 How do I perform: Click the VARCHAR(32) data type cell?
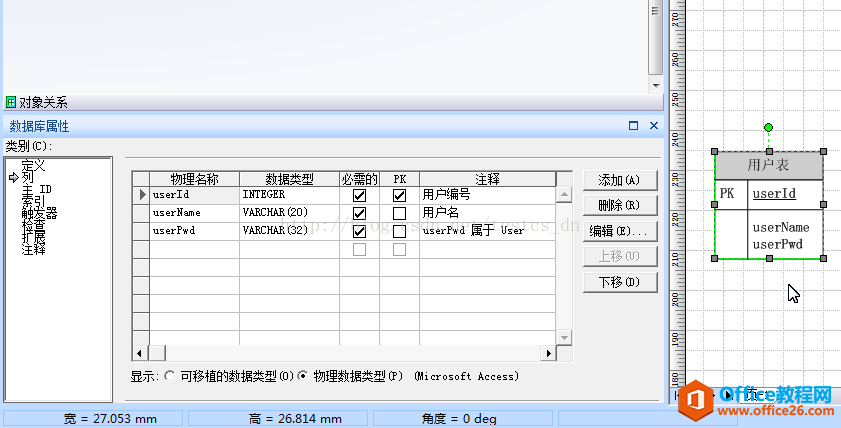point(290,231)
